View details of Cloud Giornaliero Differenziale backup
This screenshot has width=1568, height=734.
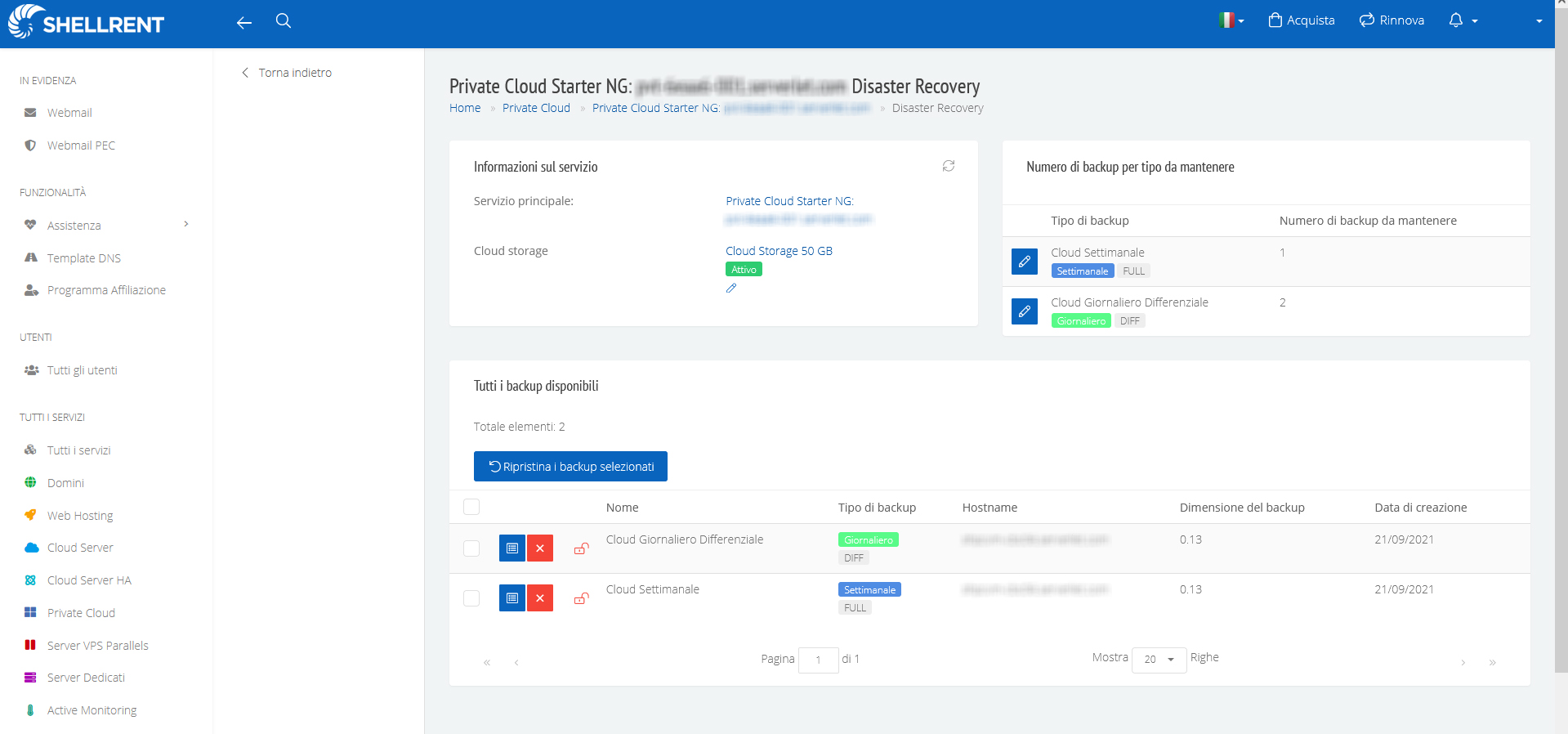tap(512, 548)
